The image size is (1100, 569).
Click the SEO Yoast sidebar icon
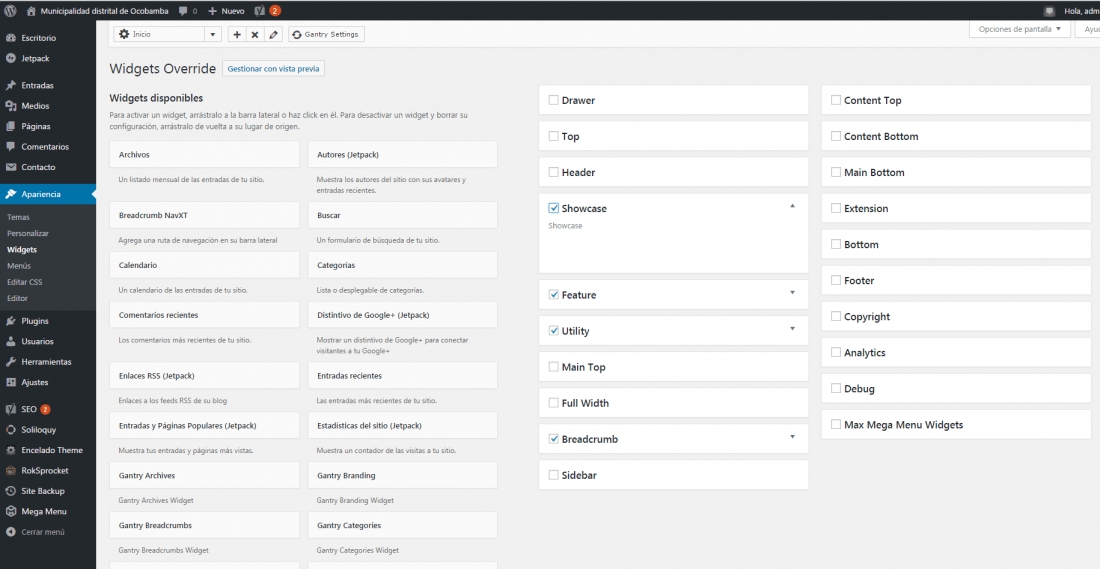11,409
